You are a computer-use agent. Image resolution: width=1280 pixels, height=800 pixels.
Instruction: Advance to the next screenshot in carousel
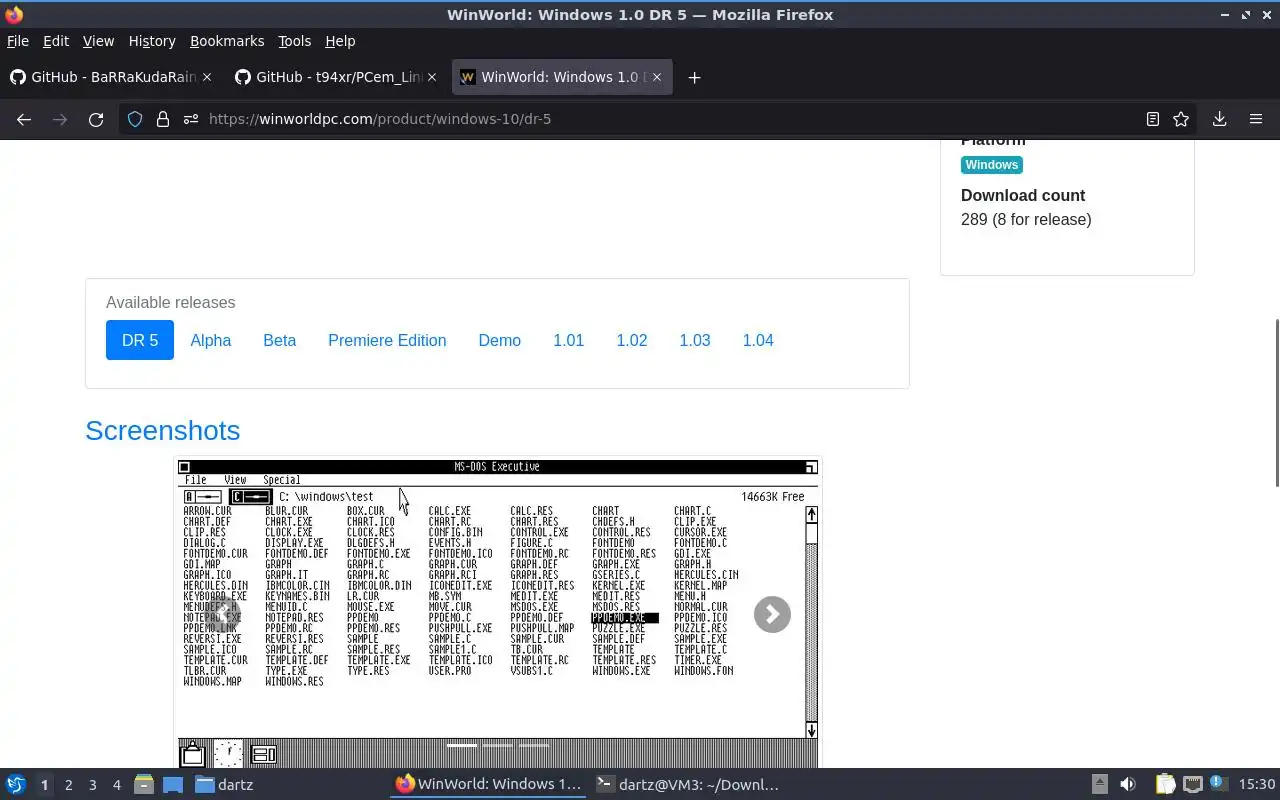click(x=772, y=614)
